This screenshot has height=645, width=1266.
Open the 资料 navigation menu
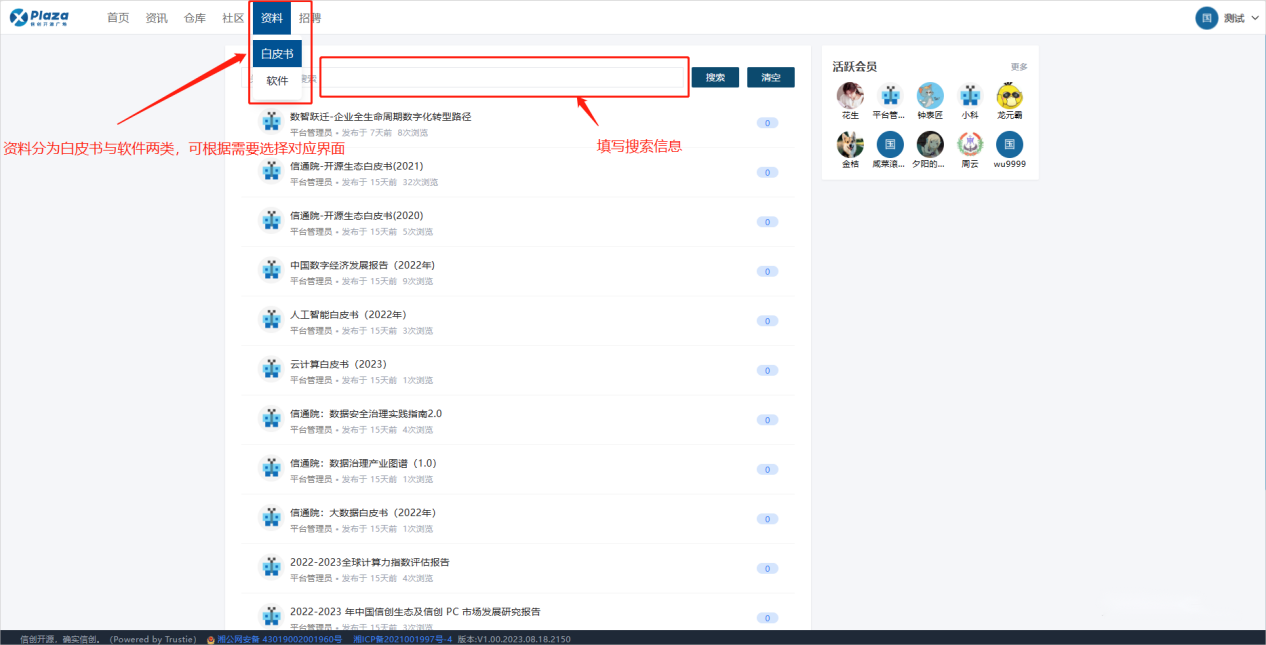(271, 18)
